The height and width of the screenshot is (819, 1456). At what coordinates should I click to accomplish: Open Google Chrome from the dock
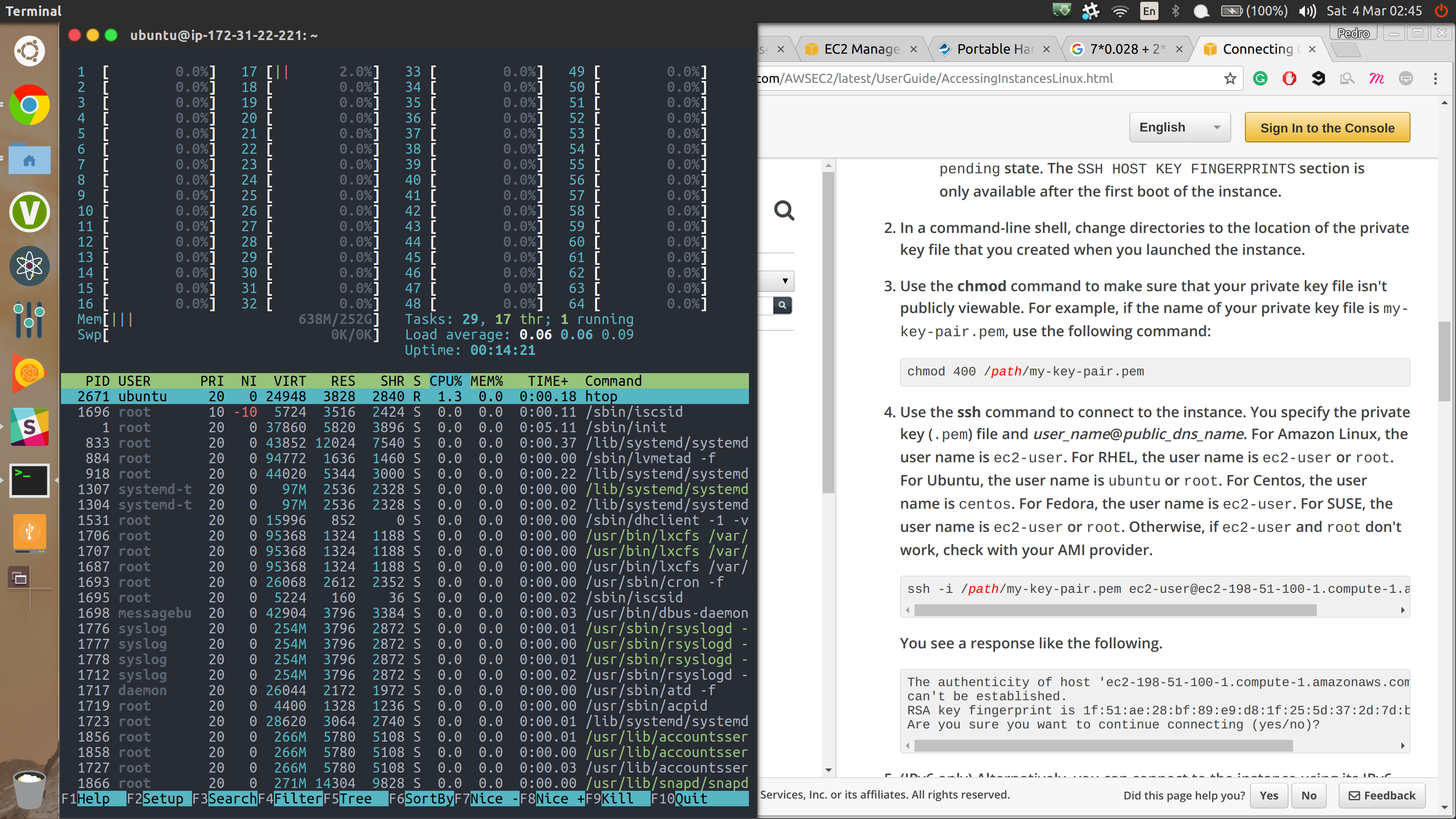tap(30, 105)
